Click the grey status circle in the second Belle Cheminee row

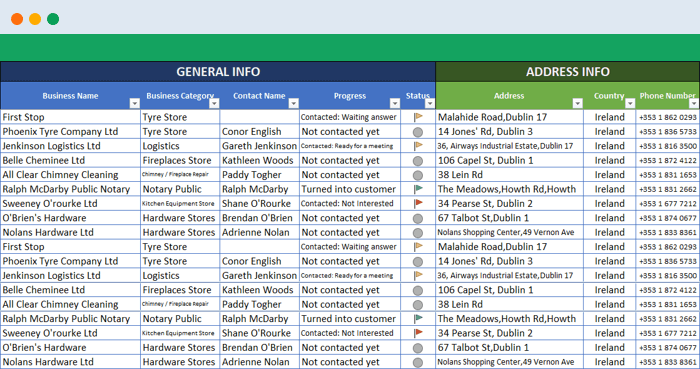pyautogui.click(x=418, y=290)
